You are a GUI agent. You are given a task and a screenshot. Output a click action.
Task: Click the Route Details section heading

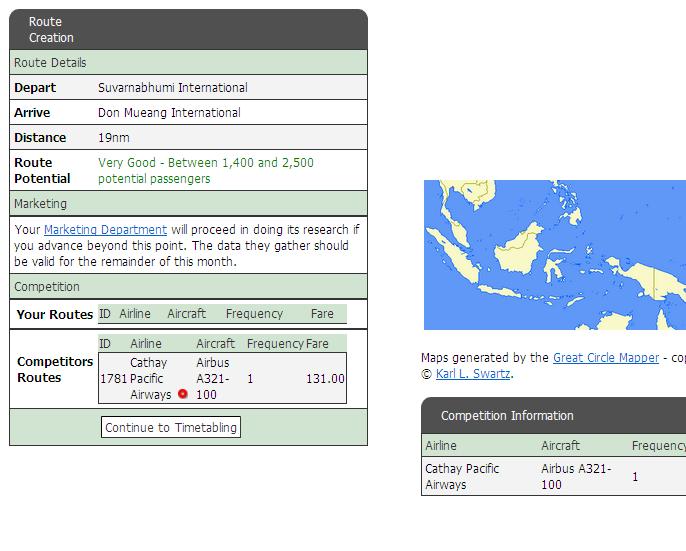tap(50, 63)
